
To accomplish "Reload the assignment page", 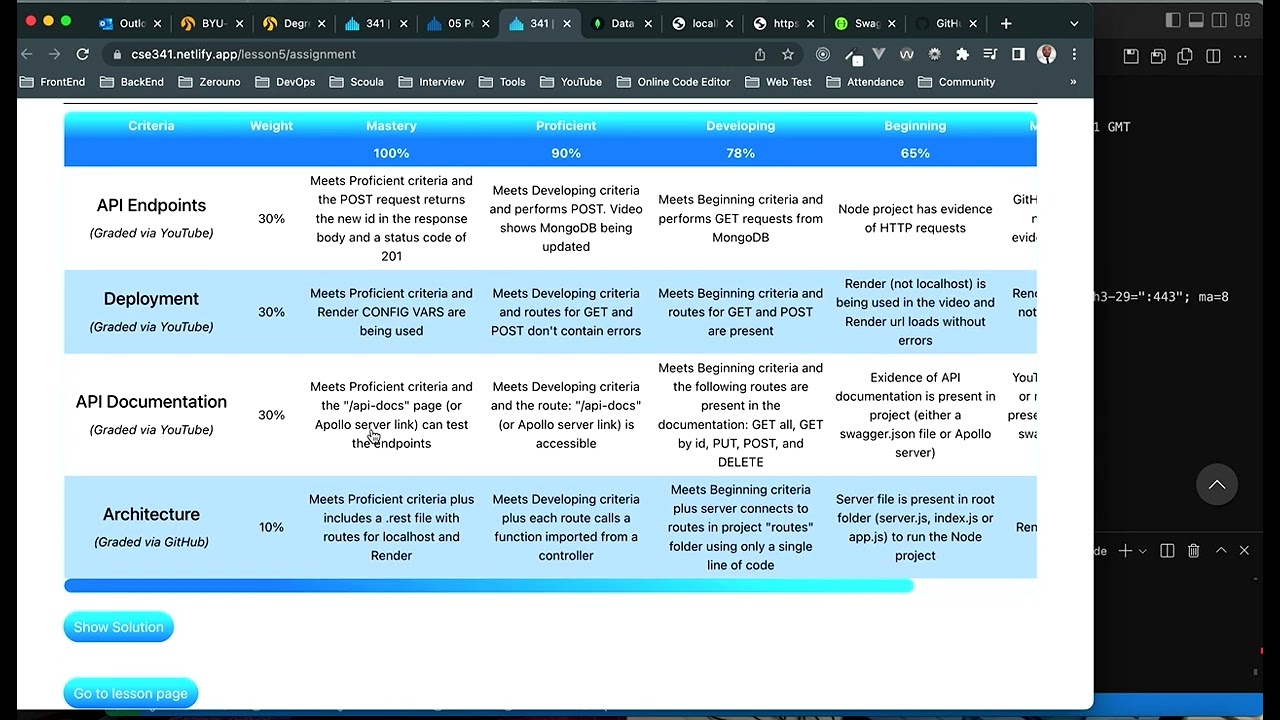I will [83, 54].
